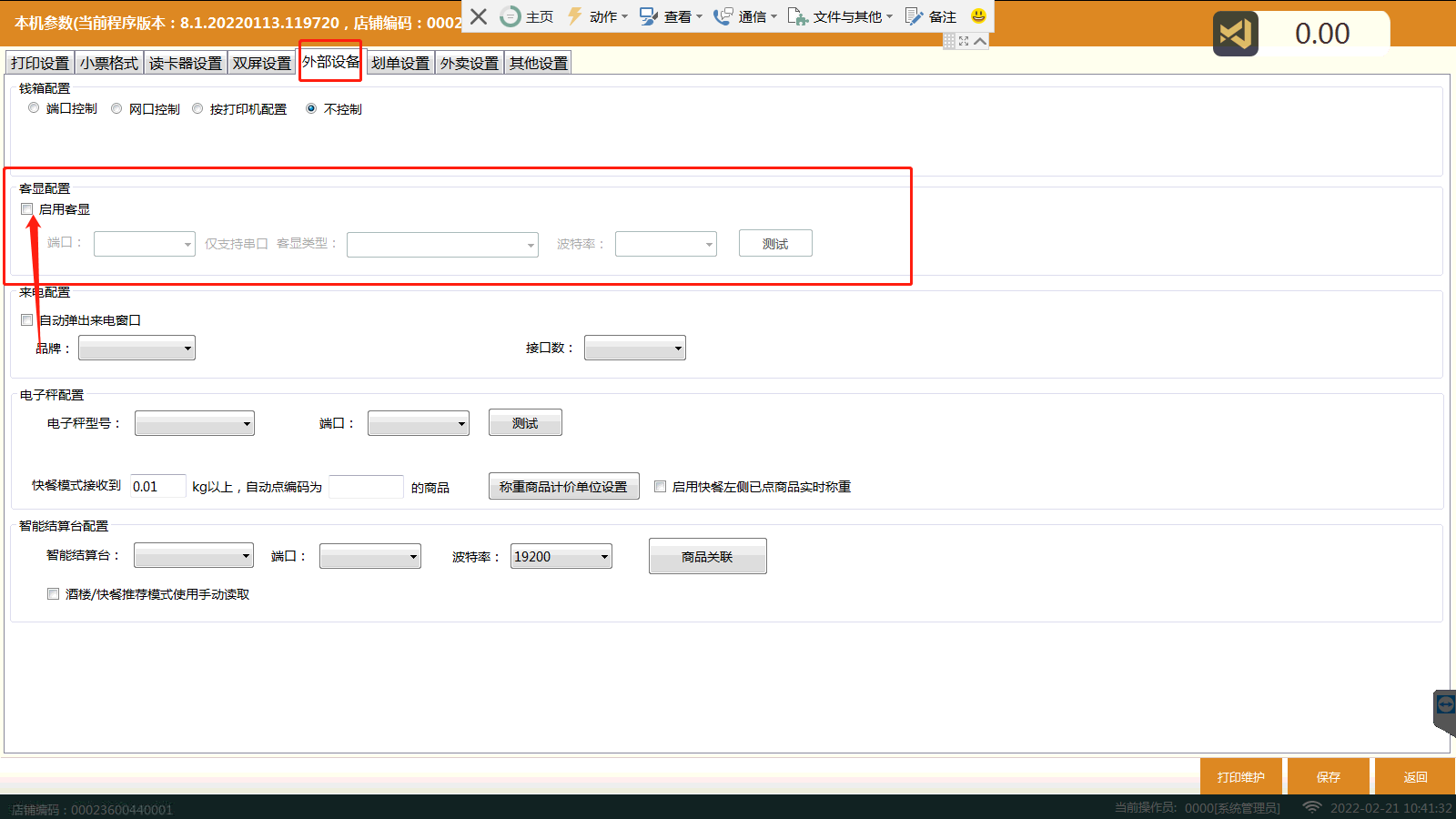
Task: Switch to the 外卖设置 tab
Action: coord(470,63)
